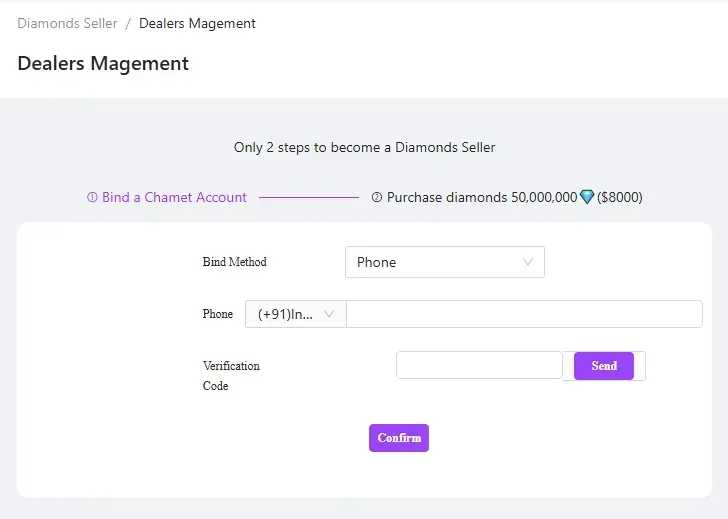Focus the Phone number input field
The image size is (728, 519).
(524, 314)
